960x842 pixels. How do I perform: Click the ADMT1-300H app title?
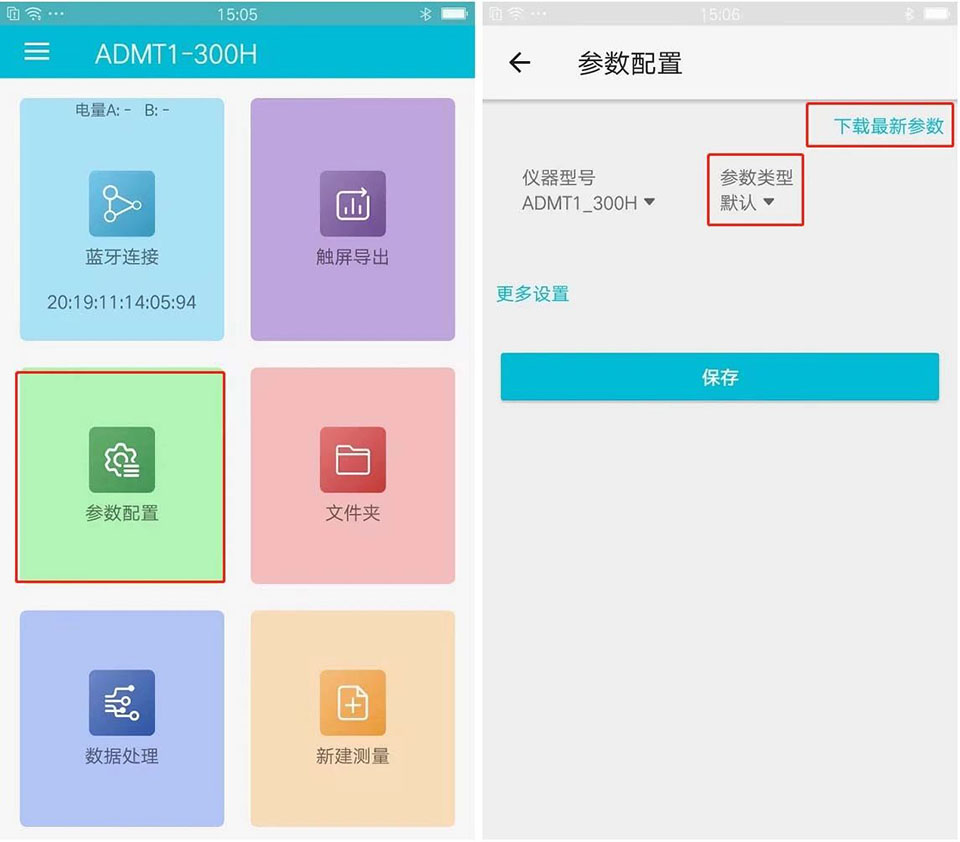point(176,54)
